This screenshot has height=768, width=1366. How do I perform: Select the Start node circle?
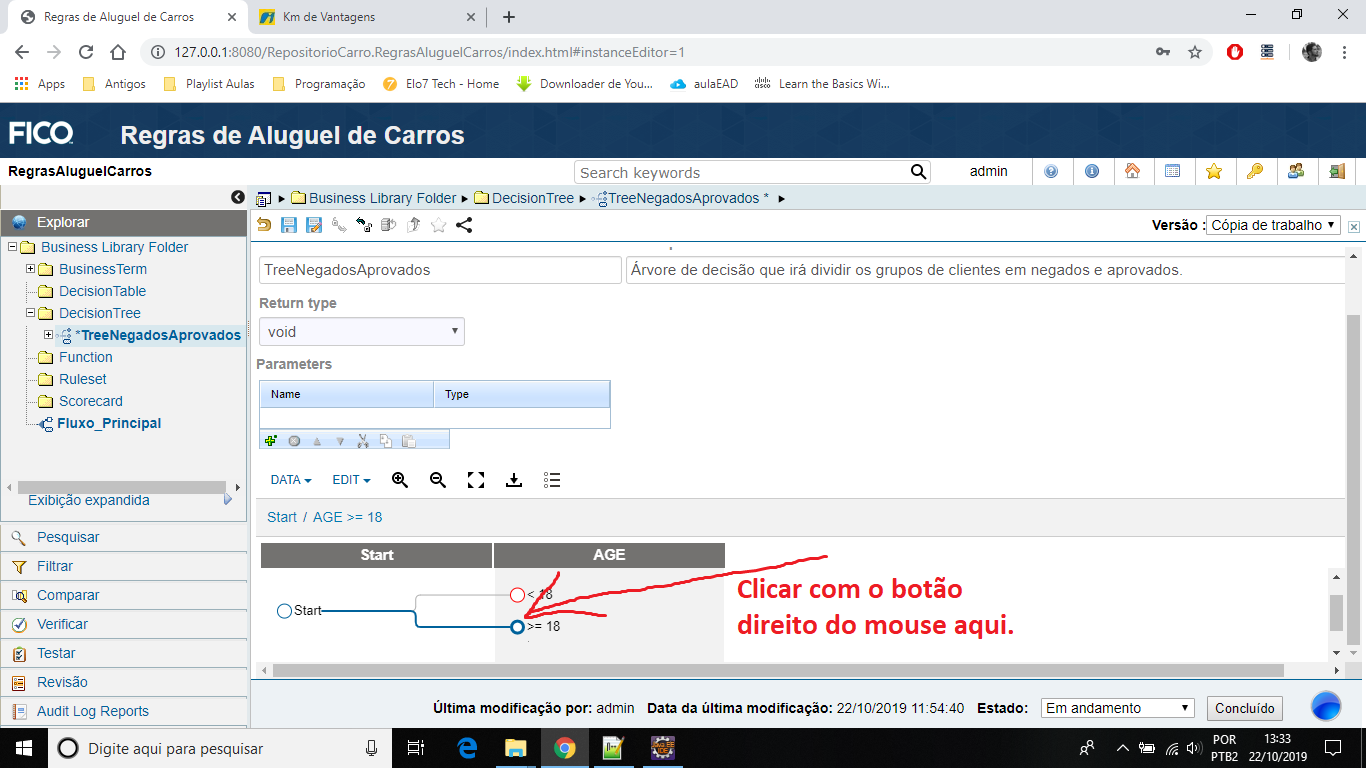284,610
